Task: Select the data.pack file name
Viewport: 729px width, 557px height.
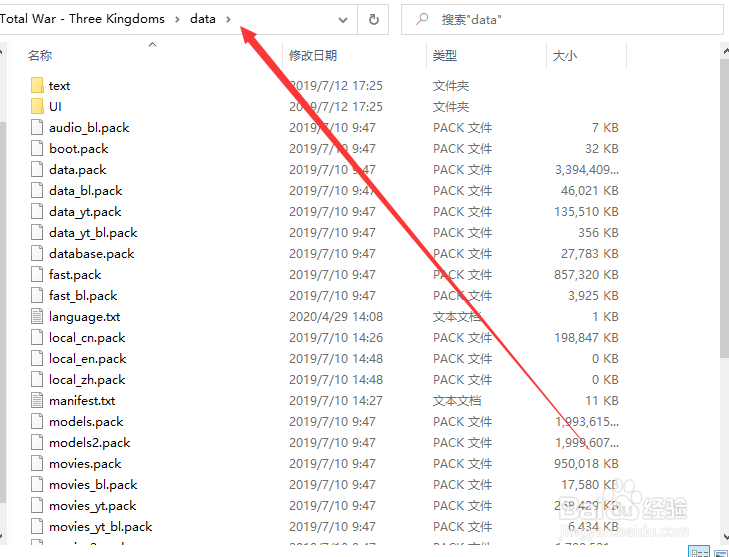Action: 78,170
